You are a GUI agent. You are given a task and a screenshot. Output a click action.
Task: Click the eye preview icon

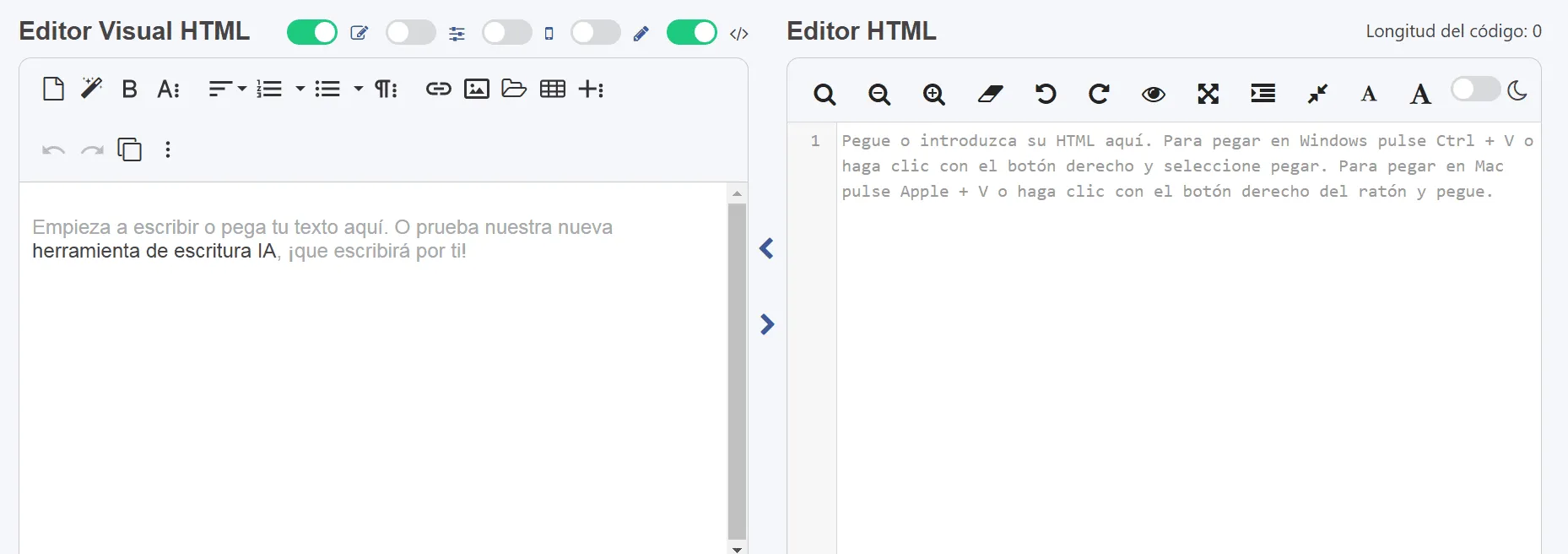point(1154,95)
